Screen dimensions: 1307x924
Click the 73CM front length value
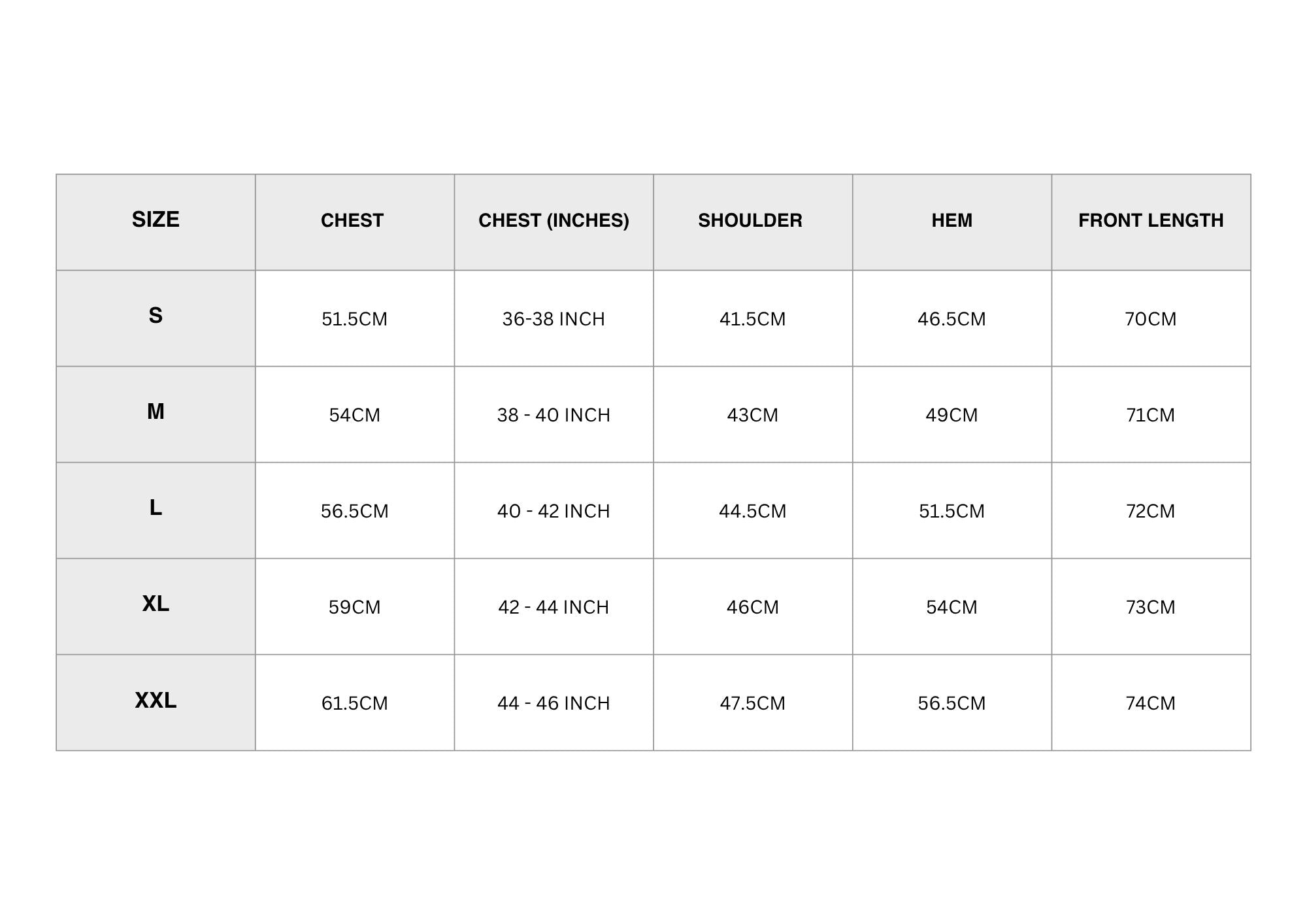(1150, 607)
